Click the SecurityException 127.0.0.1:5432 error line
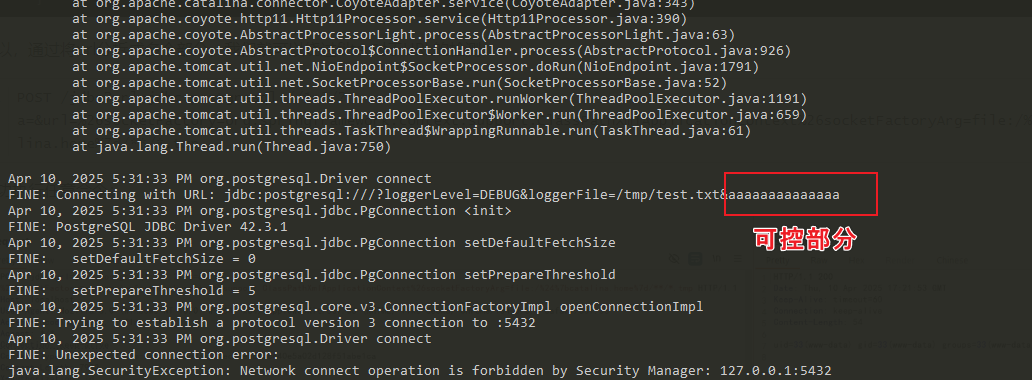 click(x=419, y=371)
